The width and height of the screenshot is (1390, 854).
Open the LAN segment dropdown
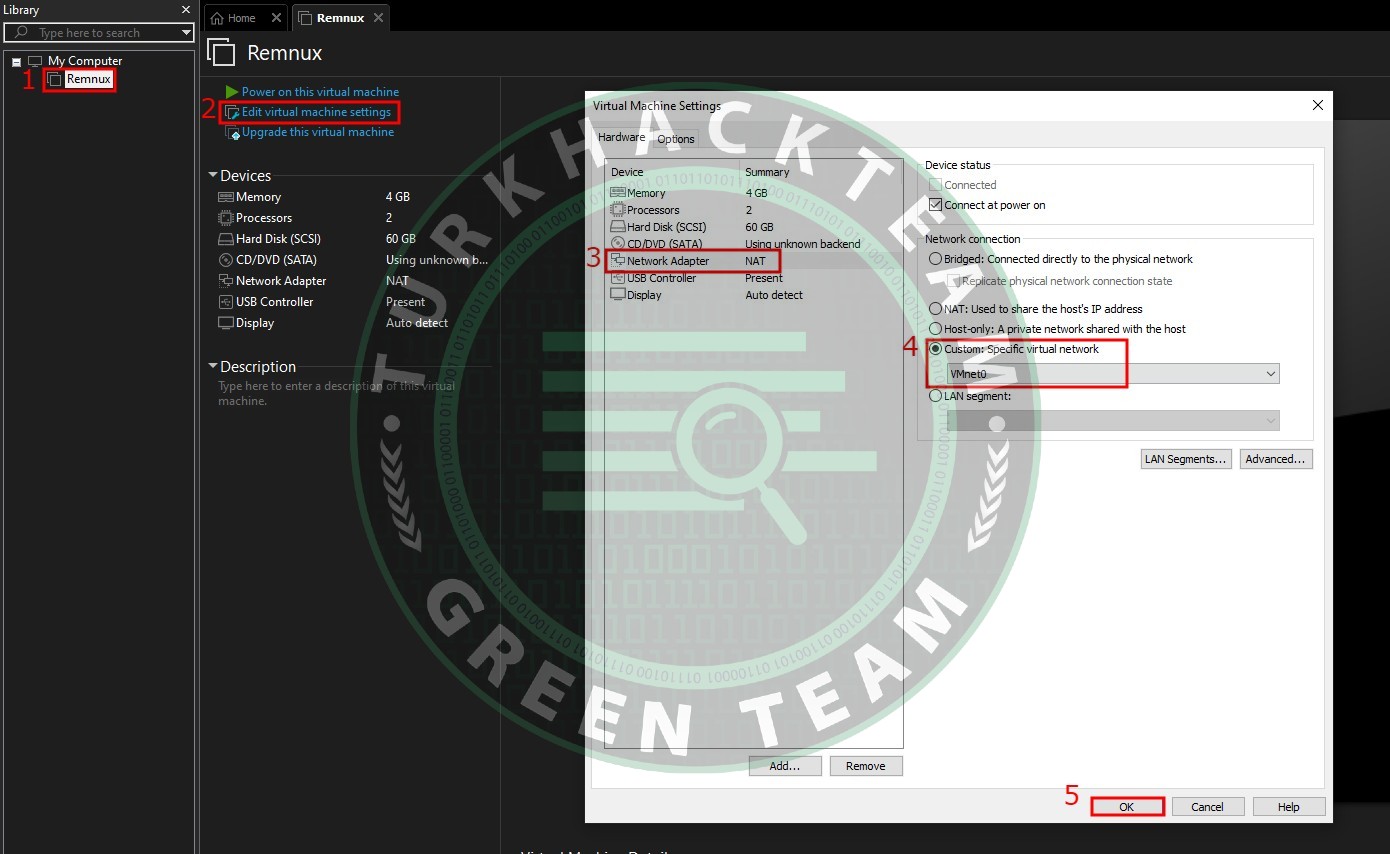click(x=1113, y=421)
